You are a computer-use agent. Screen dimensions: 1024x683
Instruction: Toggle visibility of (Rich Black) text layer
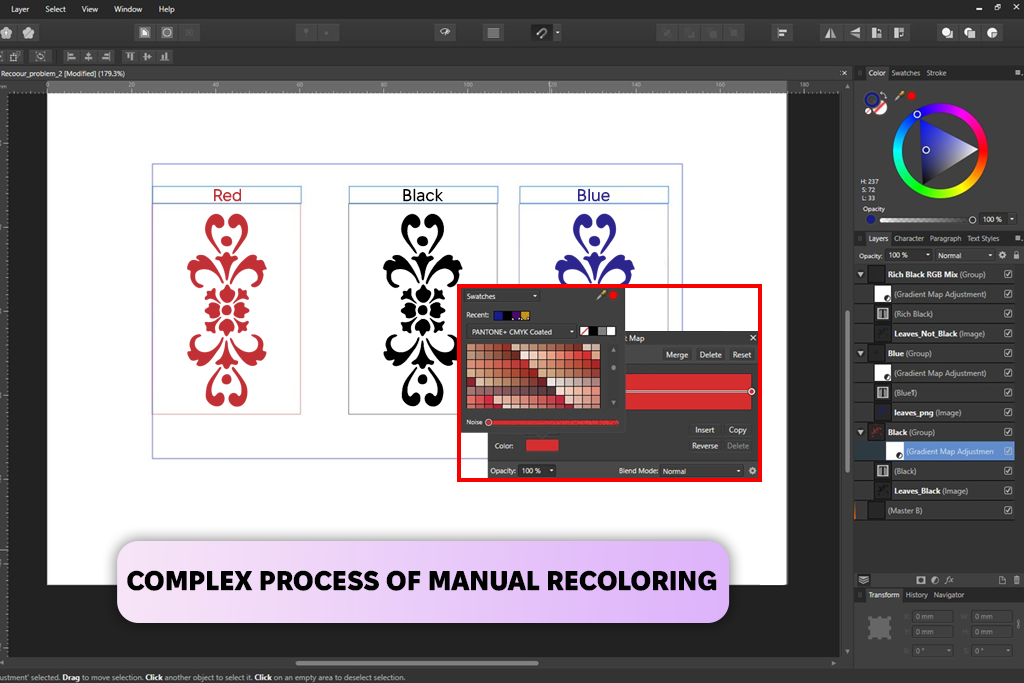(1008, 314)
